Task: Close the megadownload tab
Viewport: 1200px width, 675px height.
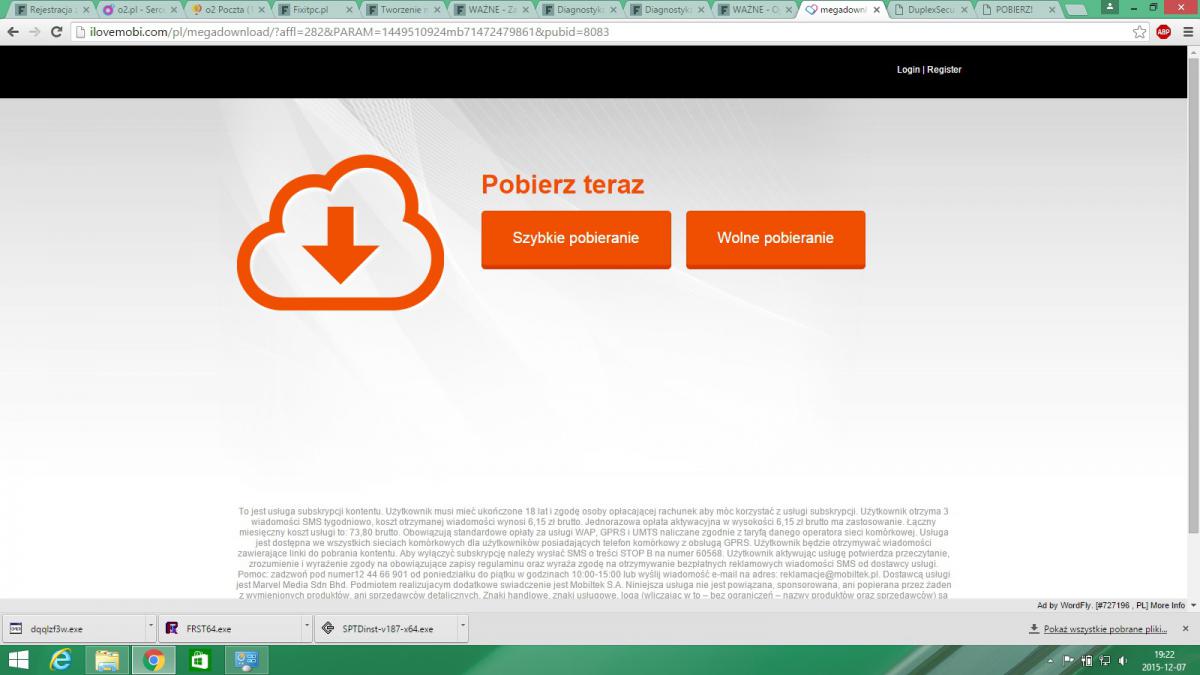Action: point(877,10)
